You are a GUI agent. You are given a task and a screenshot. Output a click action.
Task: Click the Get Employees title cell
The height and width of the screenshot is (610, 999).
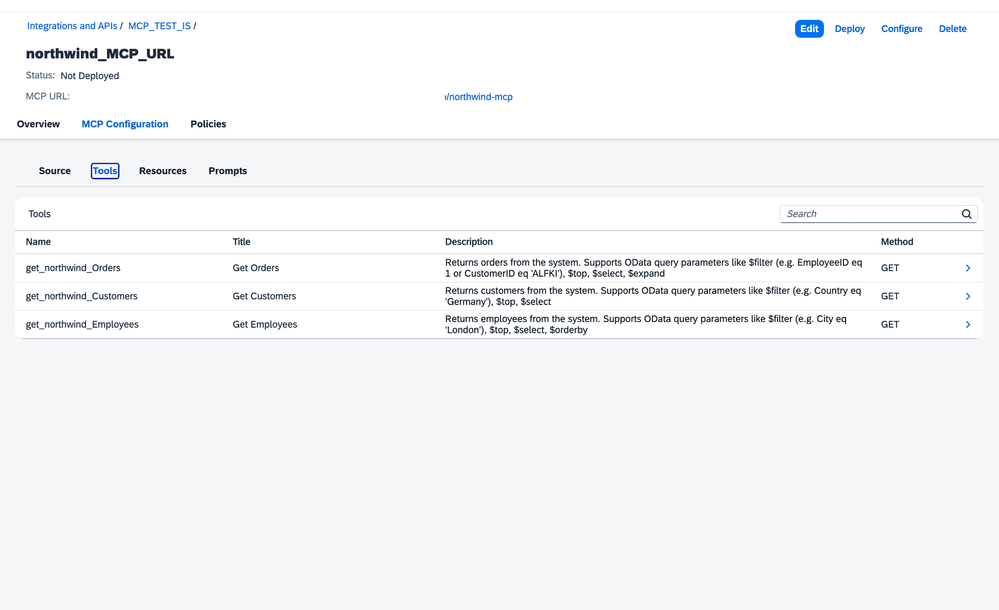pyautogui.click(x=265, y=324)
